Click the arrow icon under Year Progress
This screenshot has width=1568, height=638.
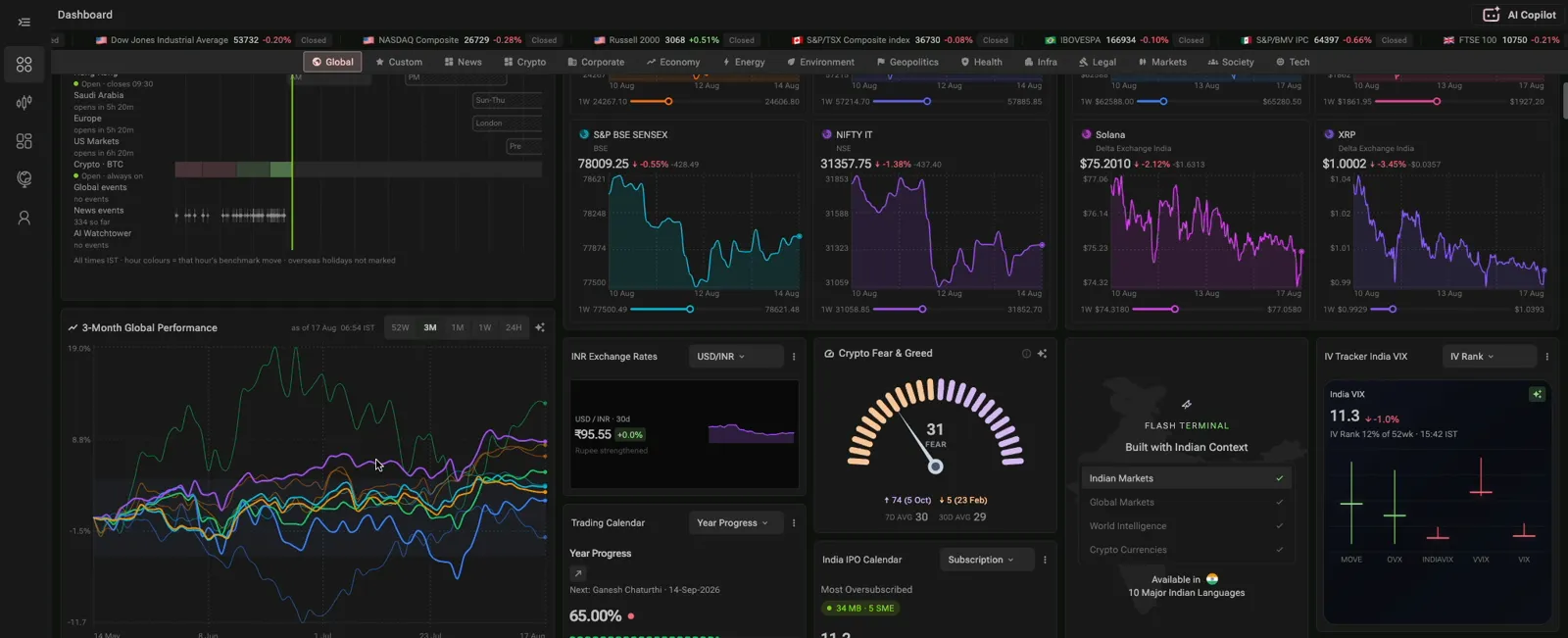tap(578, 573)
